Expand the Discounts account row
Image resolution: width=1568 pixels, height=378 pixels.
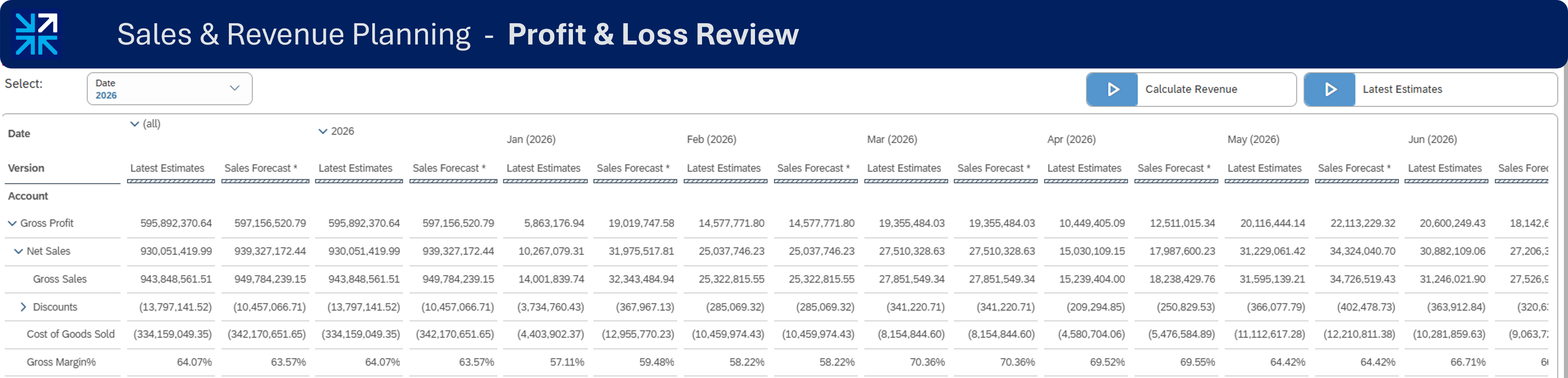23,307
